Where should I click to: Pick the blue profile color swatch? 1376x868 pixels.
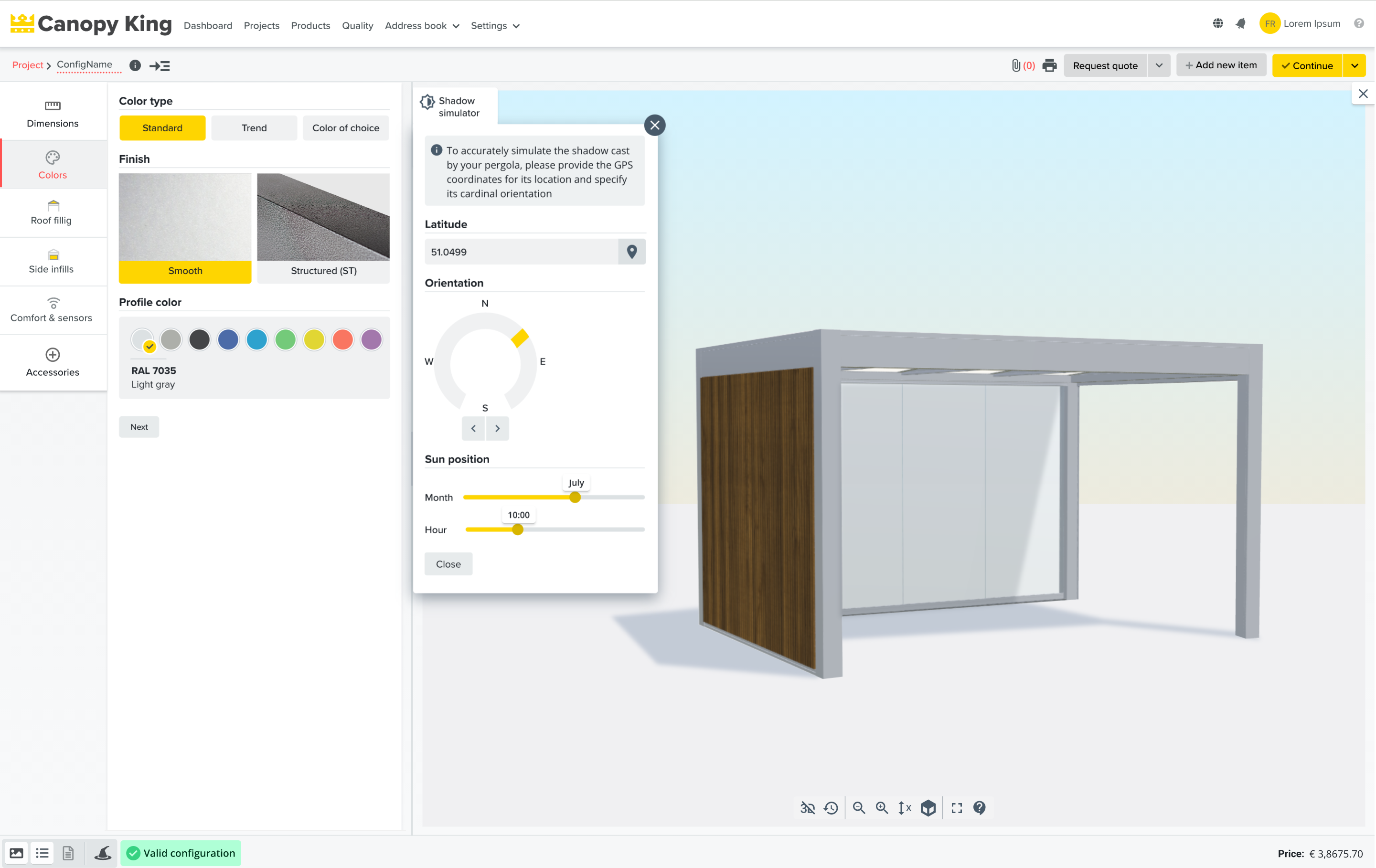coord(228,340)
